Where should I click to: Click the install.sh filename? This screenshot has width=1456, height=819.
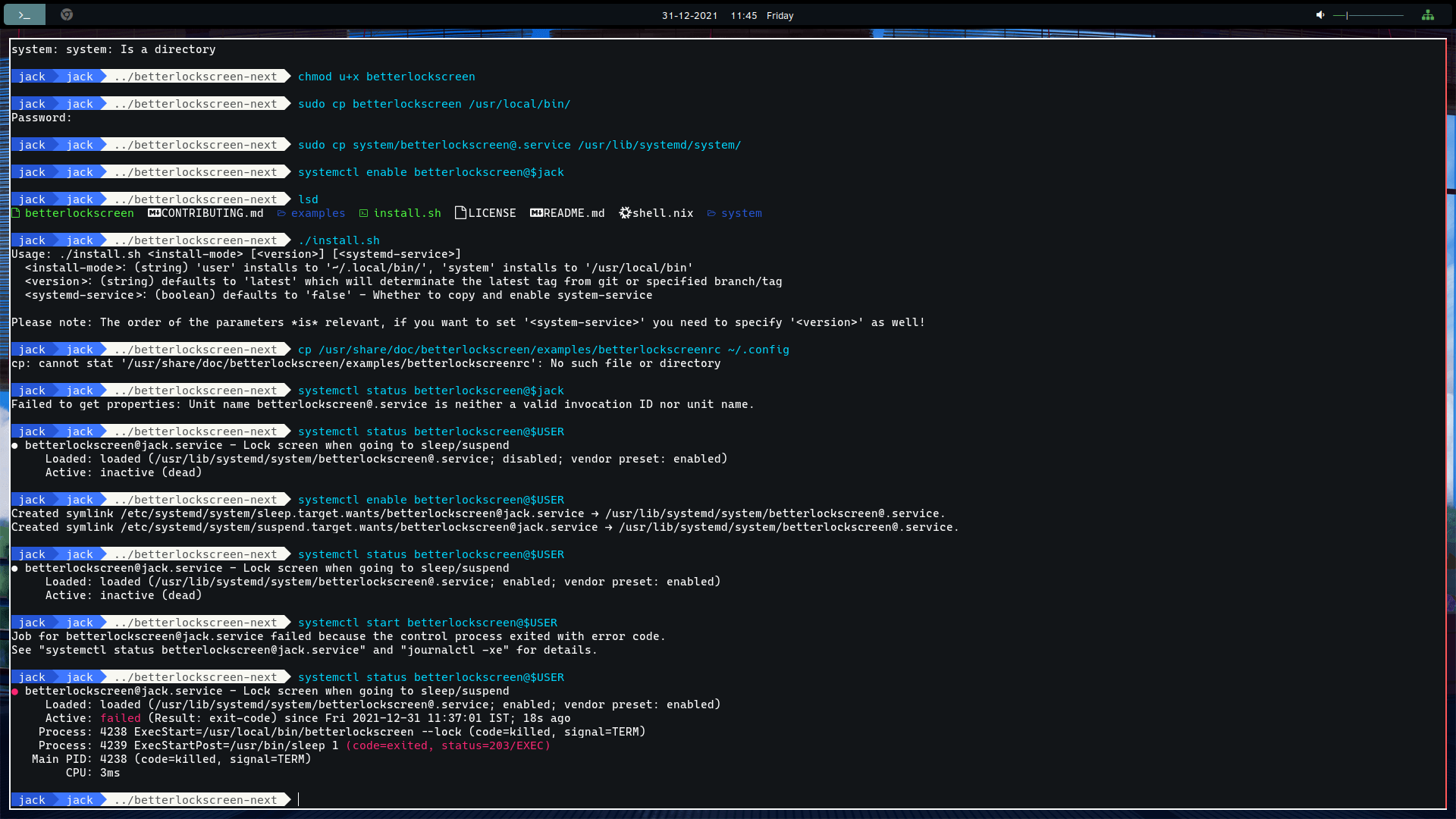(407, 213)
